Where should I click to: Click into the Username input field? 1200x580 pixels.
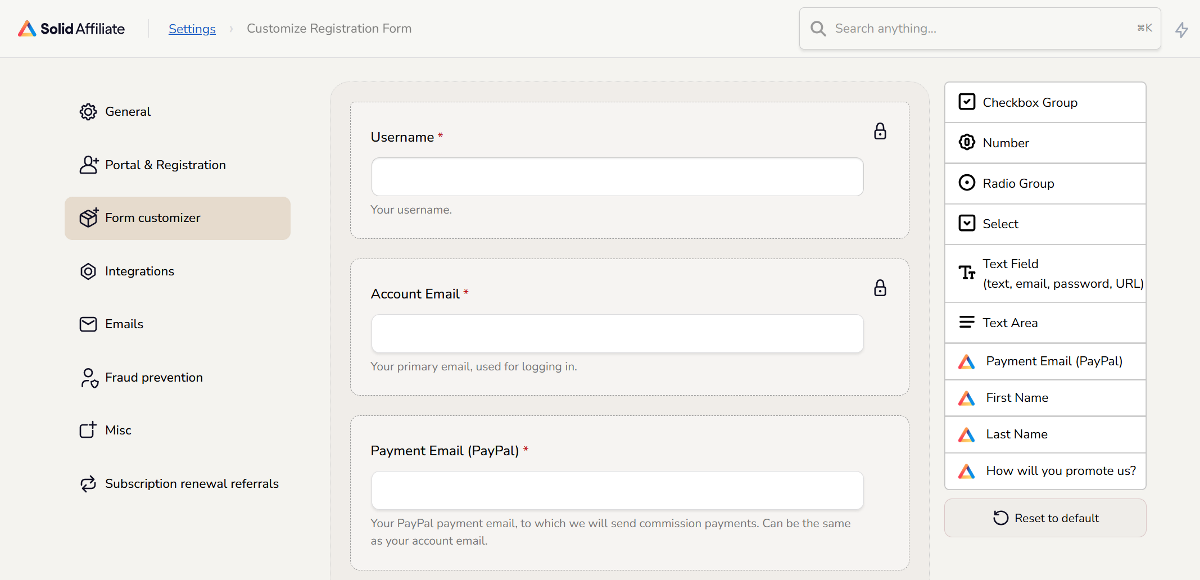pyautogui.click(x=617, y=177)
